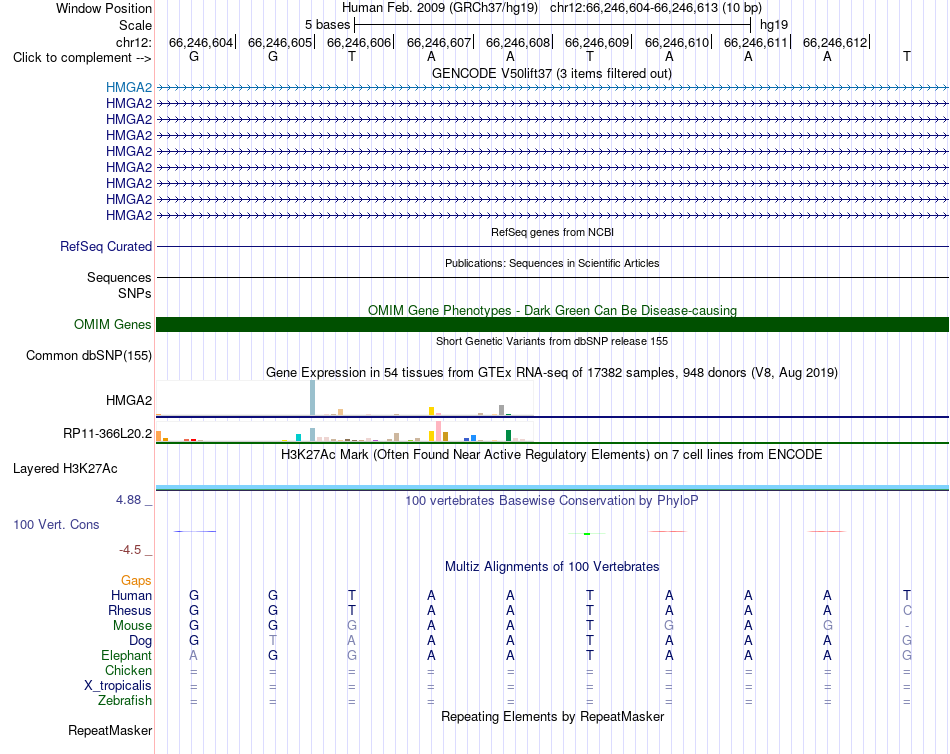Click the 'Human Feb. 2009 (GRCh37/hg19)' title text
The height and width of the screenshot is (754, 950).
[x=439, y=8]
